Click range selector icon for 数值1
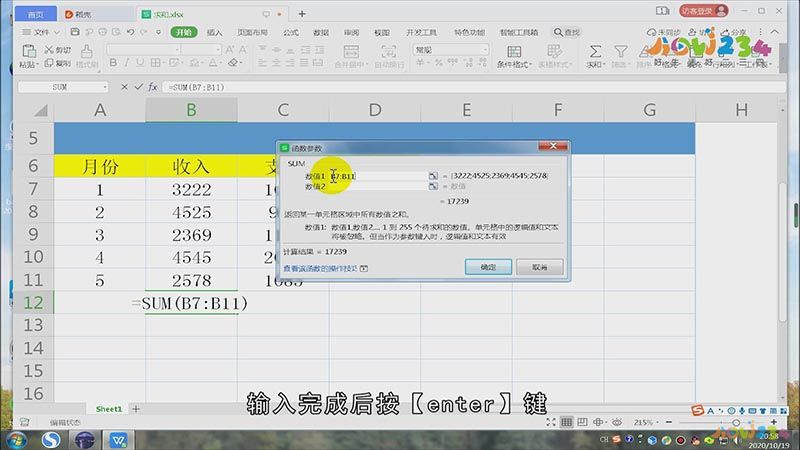 (433, 176)
